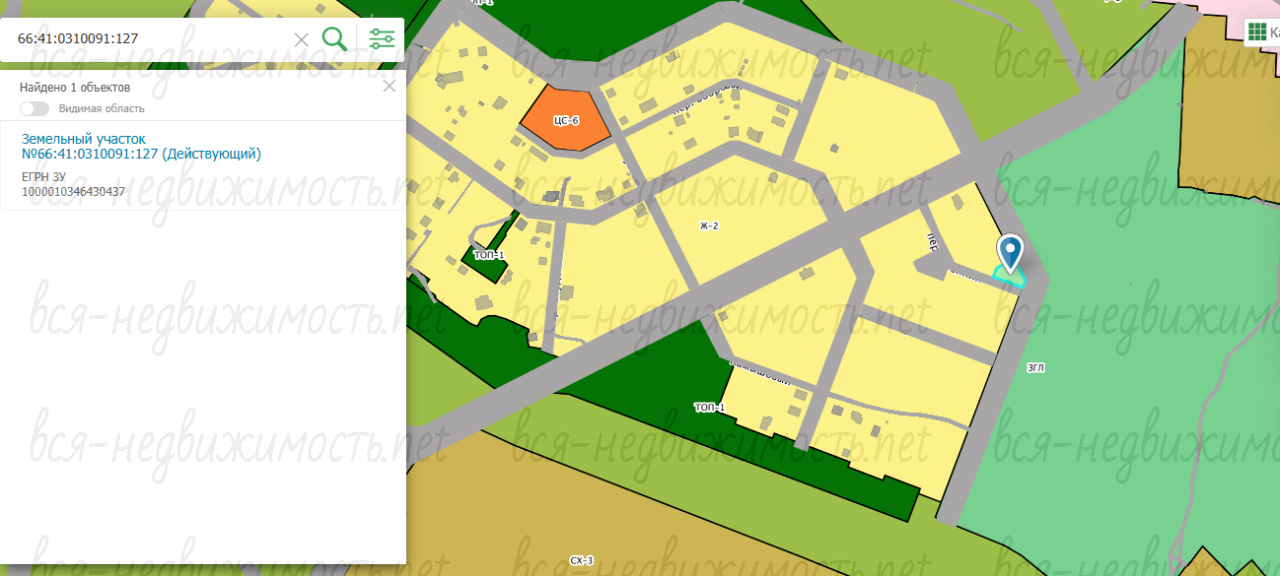Click the Найдено 1 объектов header
The width and height of the screenshot is (1280, 576).
(75, 87)
